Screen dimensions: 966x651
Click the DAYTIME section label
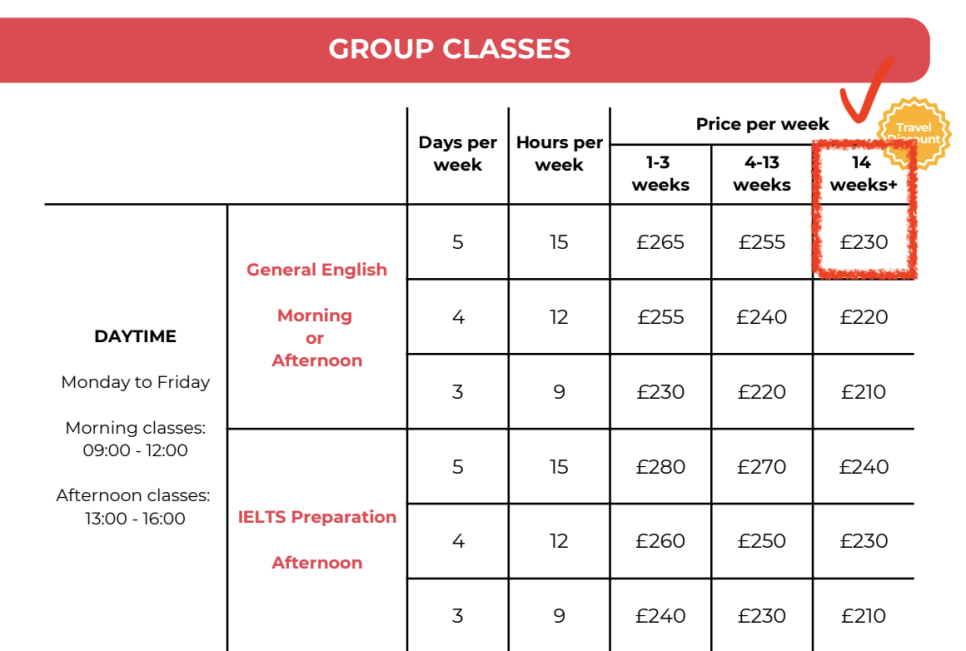coord(136,336)
